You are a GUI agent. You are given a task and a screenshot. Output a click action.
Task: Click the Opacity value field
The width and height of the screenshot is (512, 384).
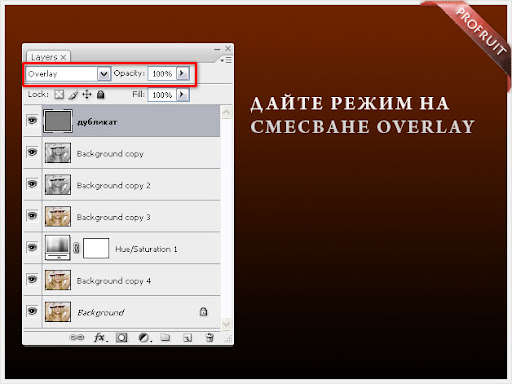pos(162,74)
